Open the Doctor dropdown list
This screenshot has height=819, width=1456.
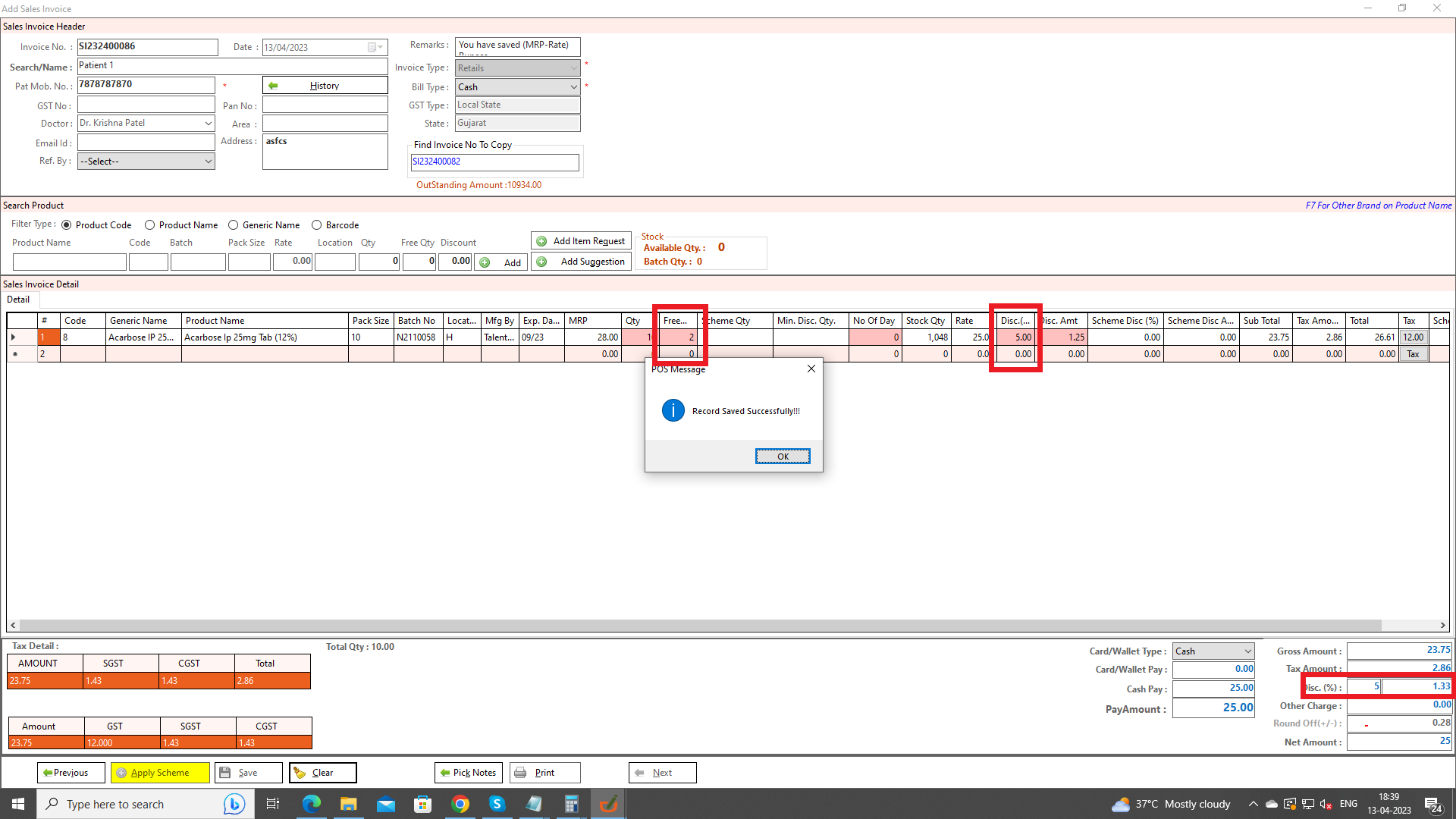click(208, 123)
